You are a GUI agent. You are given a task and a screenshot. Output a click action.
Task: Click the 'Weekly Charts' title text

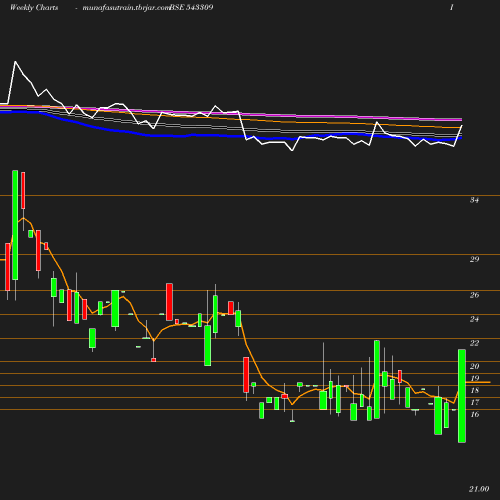point(34,7)
